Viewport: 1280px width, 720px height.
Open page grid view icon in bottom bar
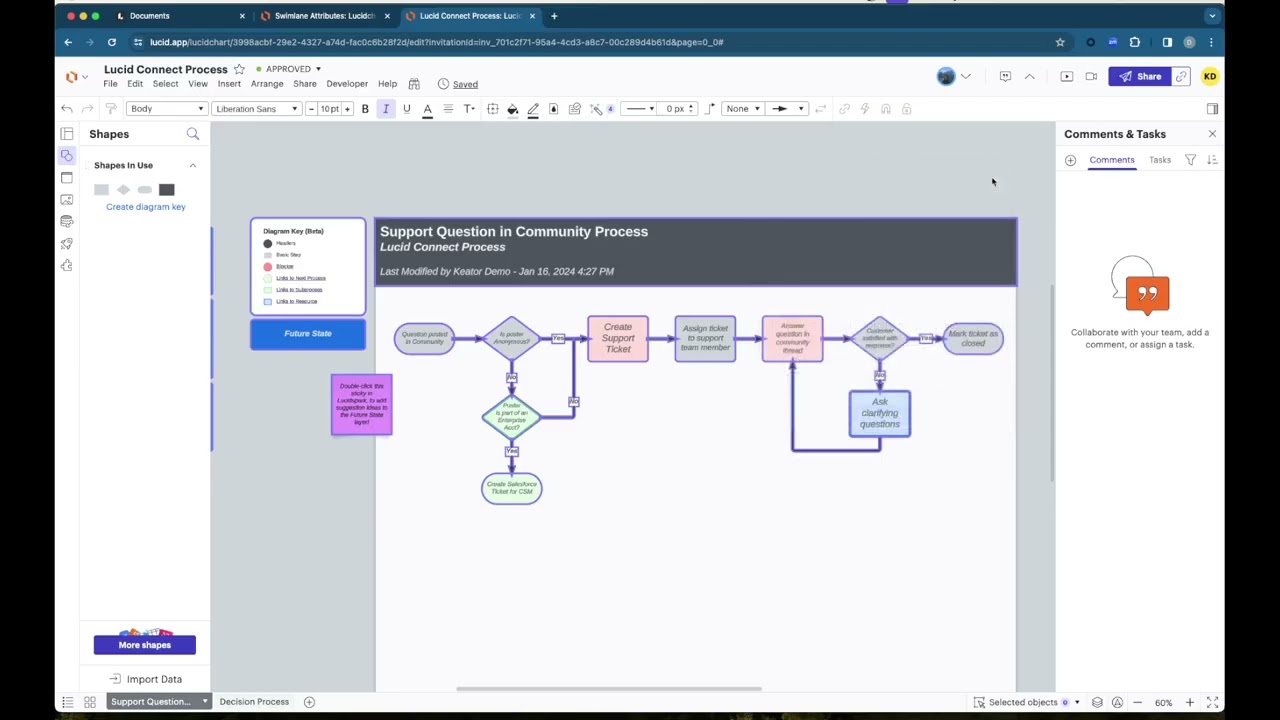click(x=89, y=702)
